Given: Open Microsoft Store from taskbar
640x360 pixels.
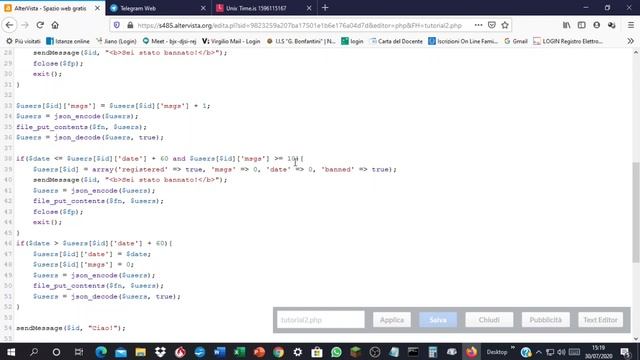Looking at the screenshot, I should 317,352.
